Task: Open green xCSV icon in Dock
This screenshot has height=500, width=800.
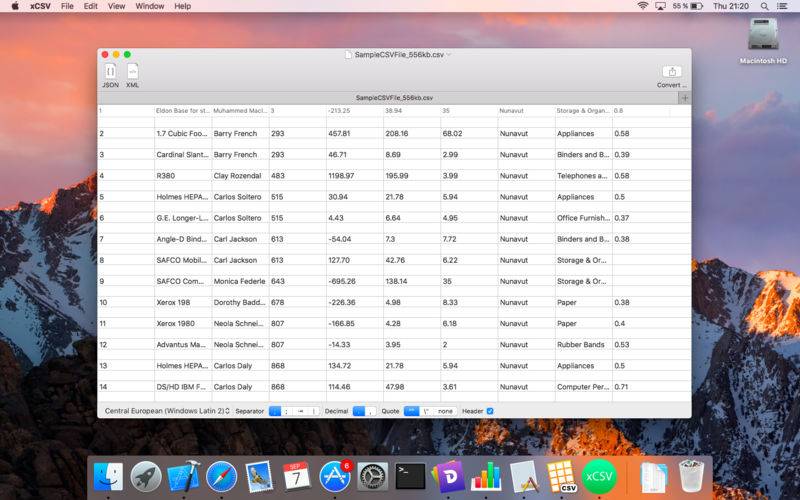Action: (x=599, y=477)
